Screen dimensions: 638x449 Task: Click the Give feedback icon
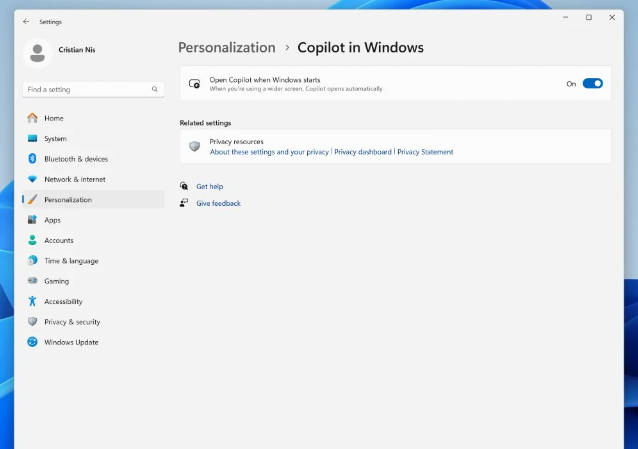click(184, 203)
